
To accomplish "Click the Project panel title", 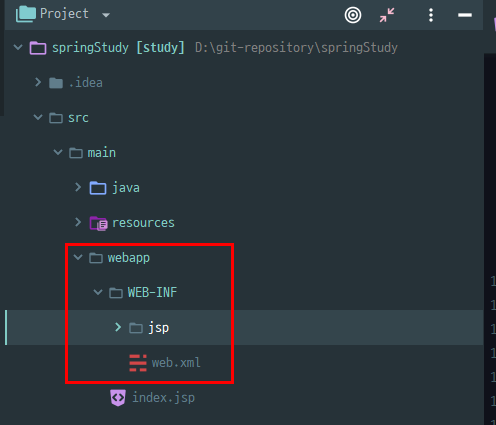I will pyautogui.click(x=64, y=14).
